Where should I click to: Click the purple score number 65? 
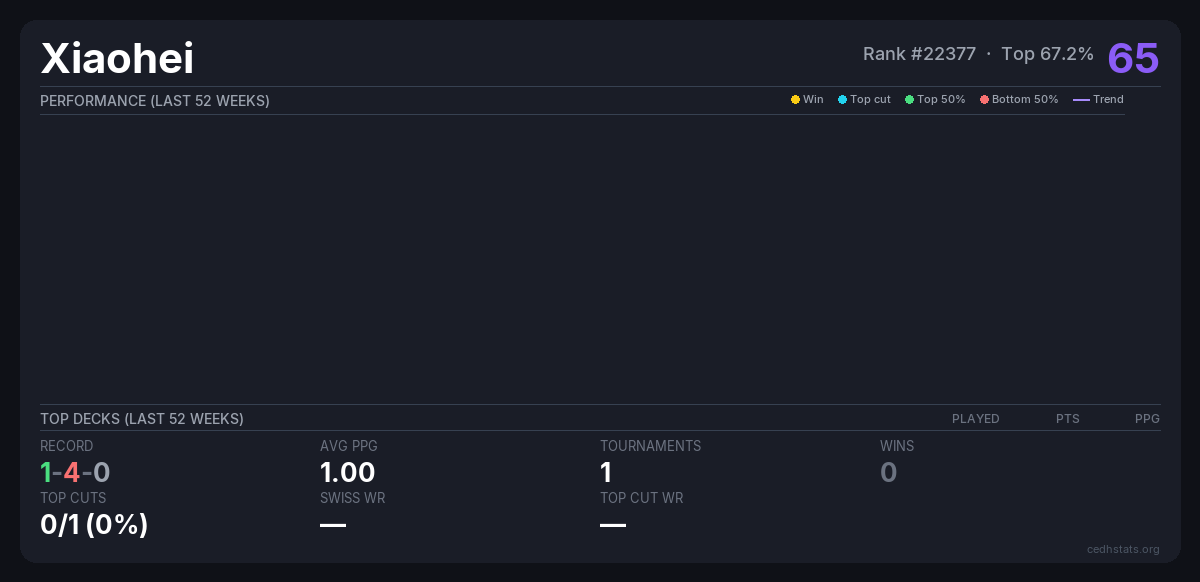1133,58
